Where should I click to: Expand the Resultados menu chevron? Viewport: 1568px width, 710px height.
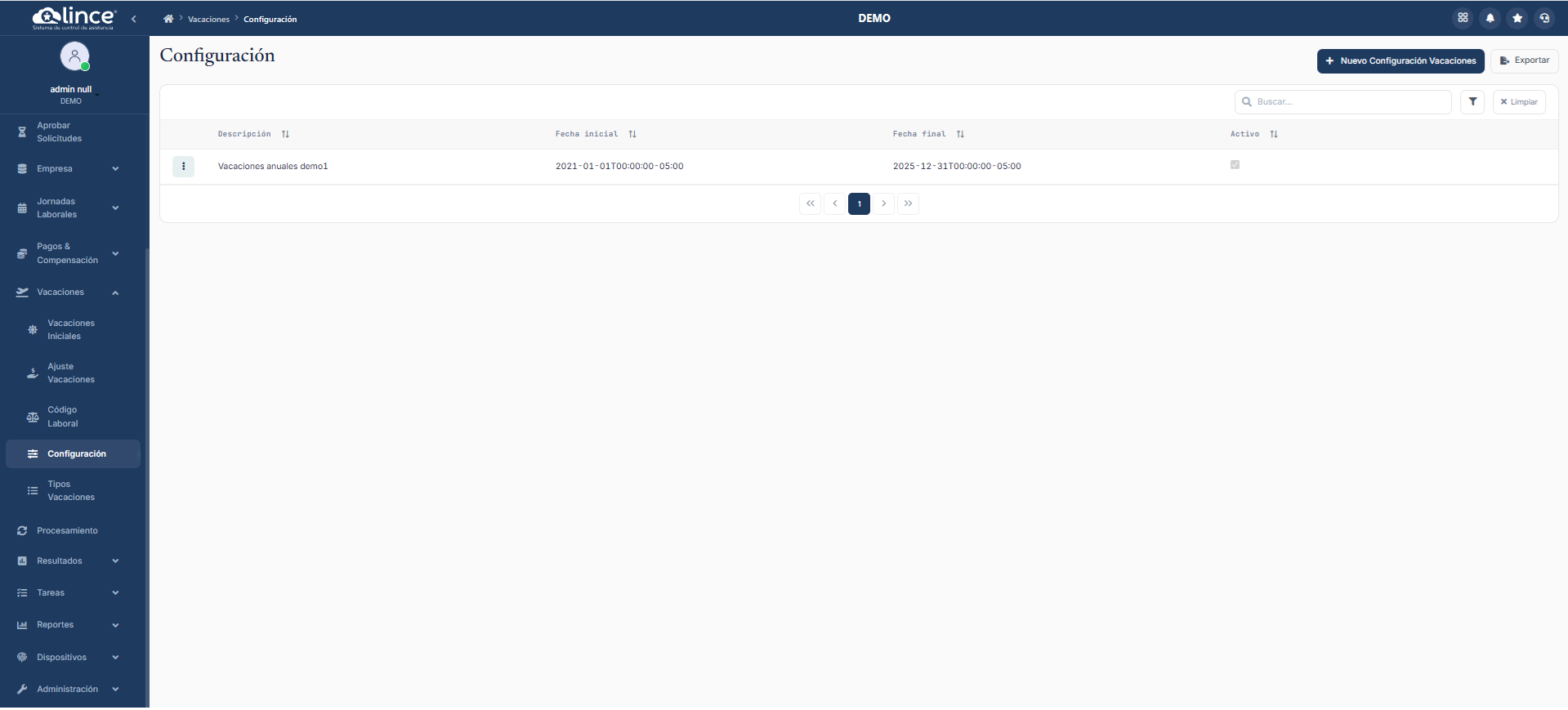[x=115, y=561]
